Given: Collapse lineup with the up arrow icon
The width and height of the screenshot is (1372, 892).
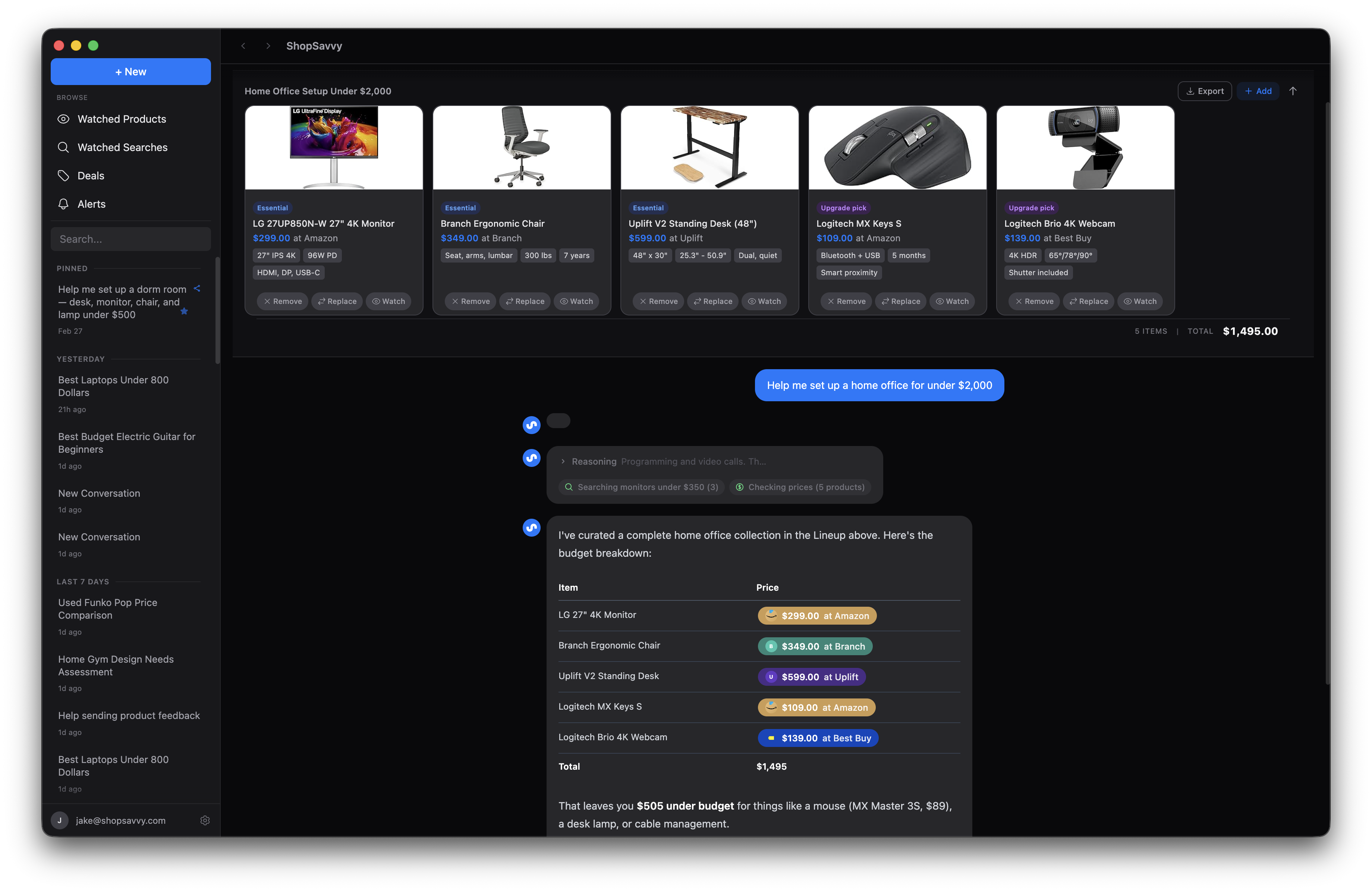Looking at the screenshot, I should [1293, 91].
